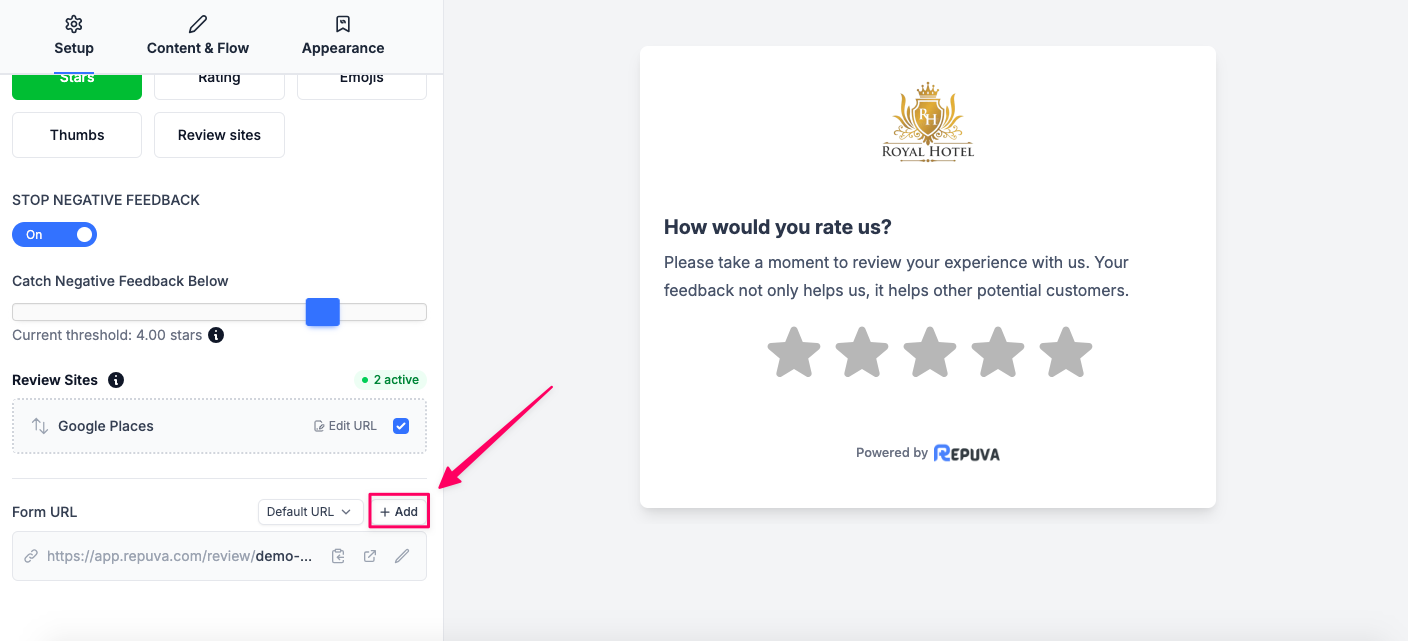The height and width of the screenshot is (641, 1408).
Task: Uncheck the Google Places checkbox
Action: 401,426
